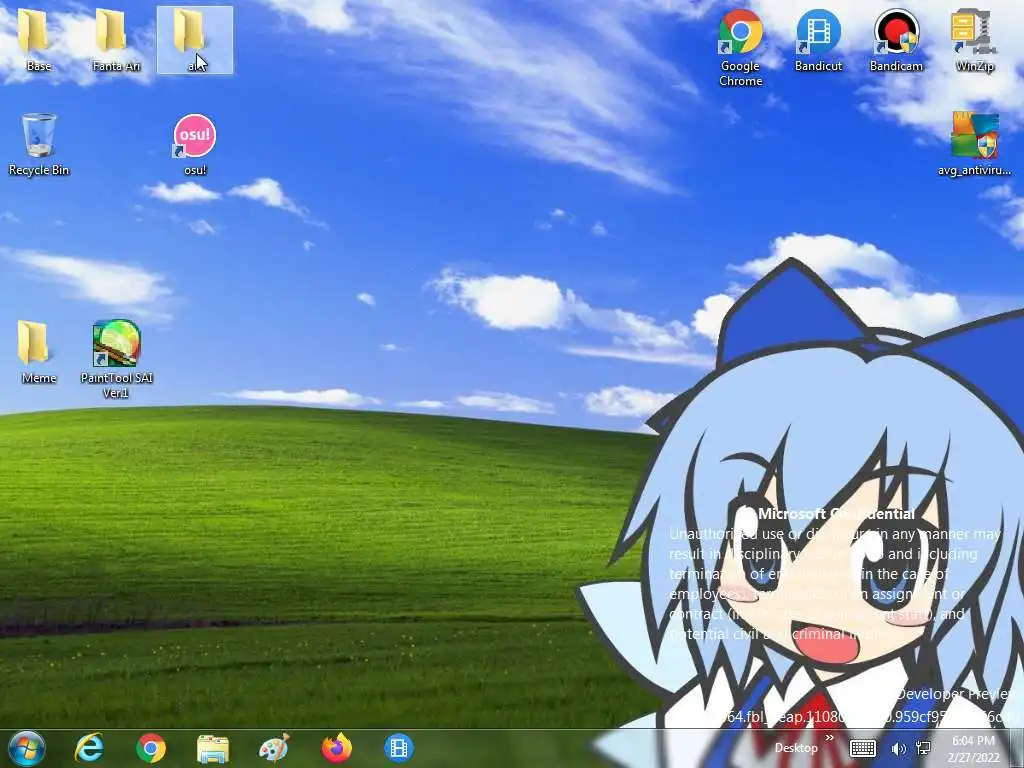
Task: Open Google Chrome desktop shortcut
Action: point(740,47)
